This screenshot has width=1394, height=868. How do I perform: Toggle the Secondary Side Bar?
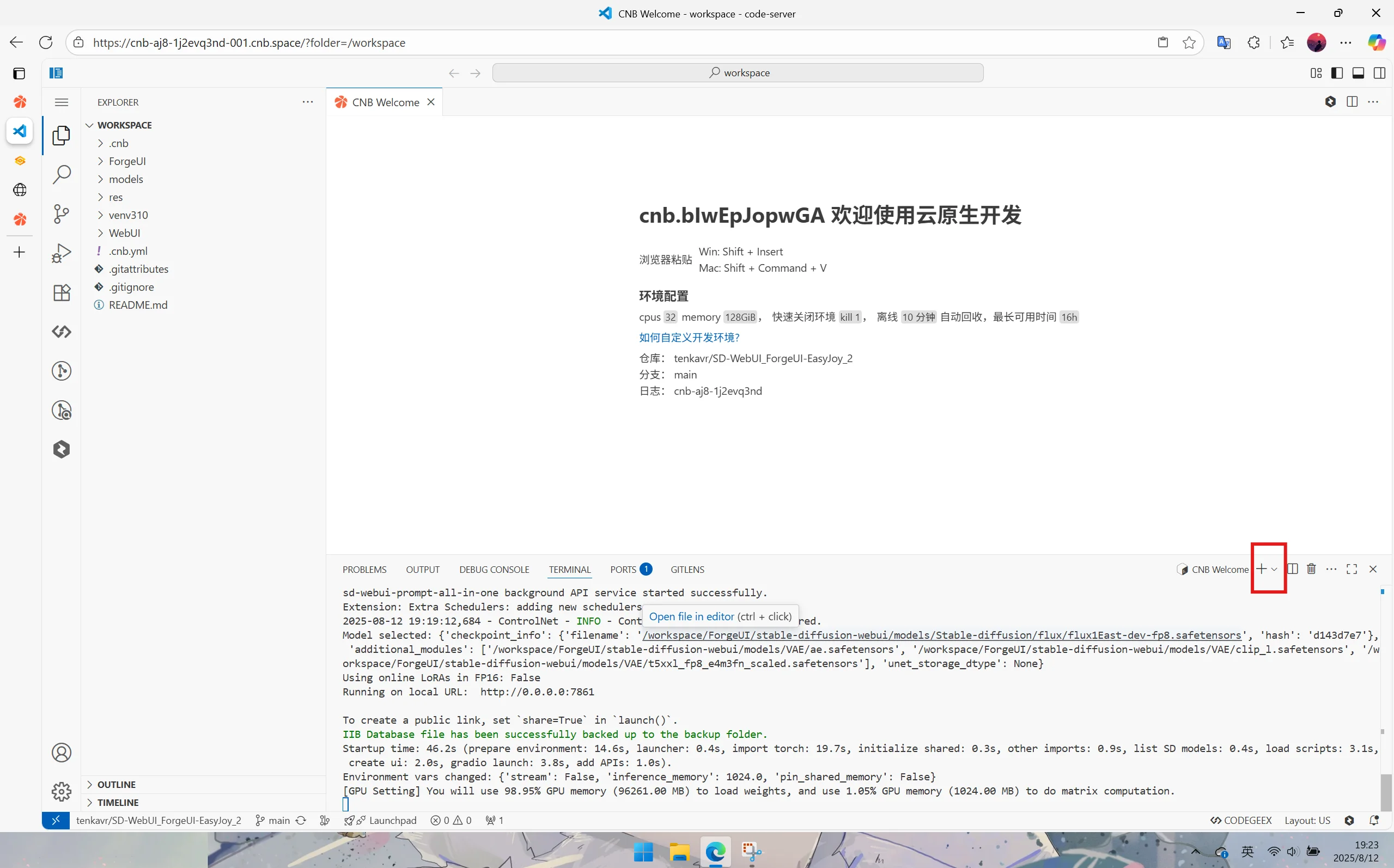[x=1379, y=73]
